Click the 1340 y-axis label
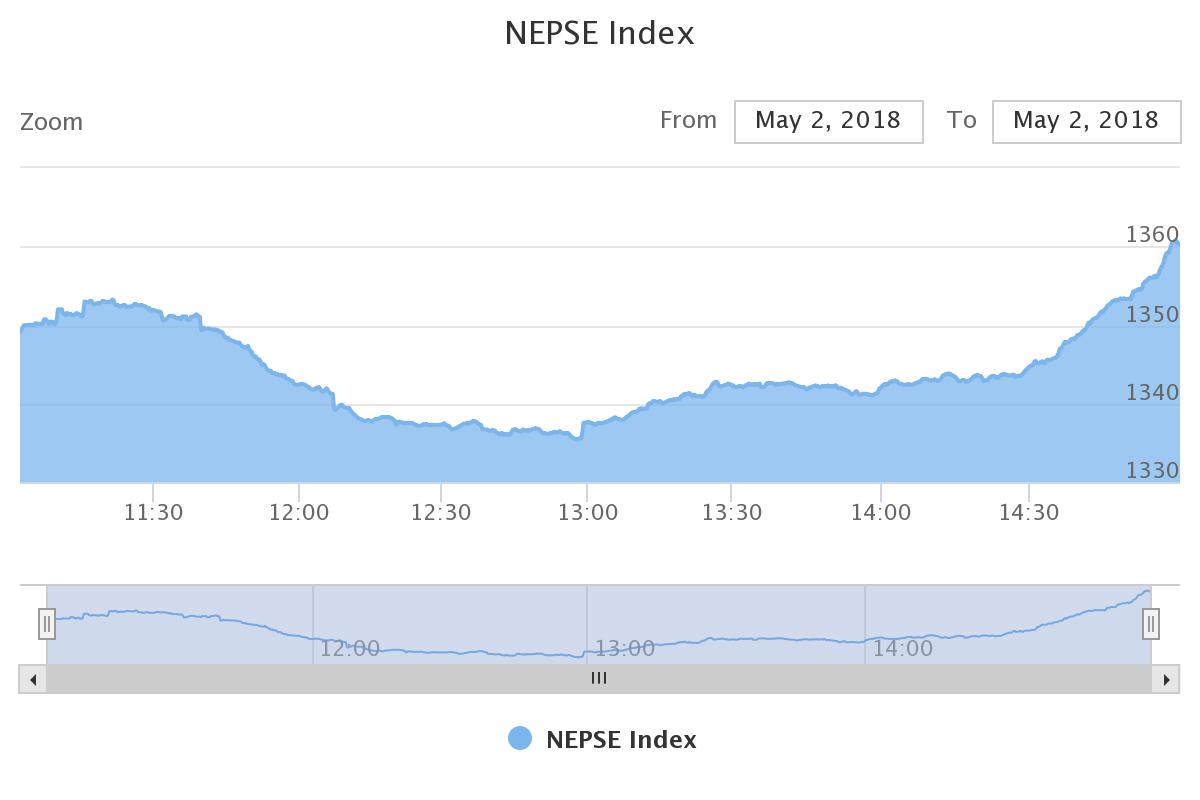Image resolution: width=1200 pixels, height=800 pixels. point(1152,392)
